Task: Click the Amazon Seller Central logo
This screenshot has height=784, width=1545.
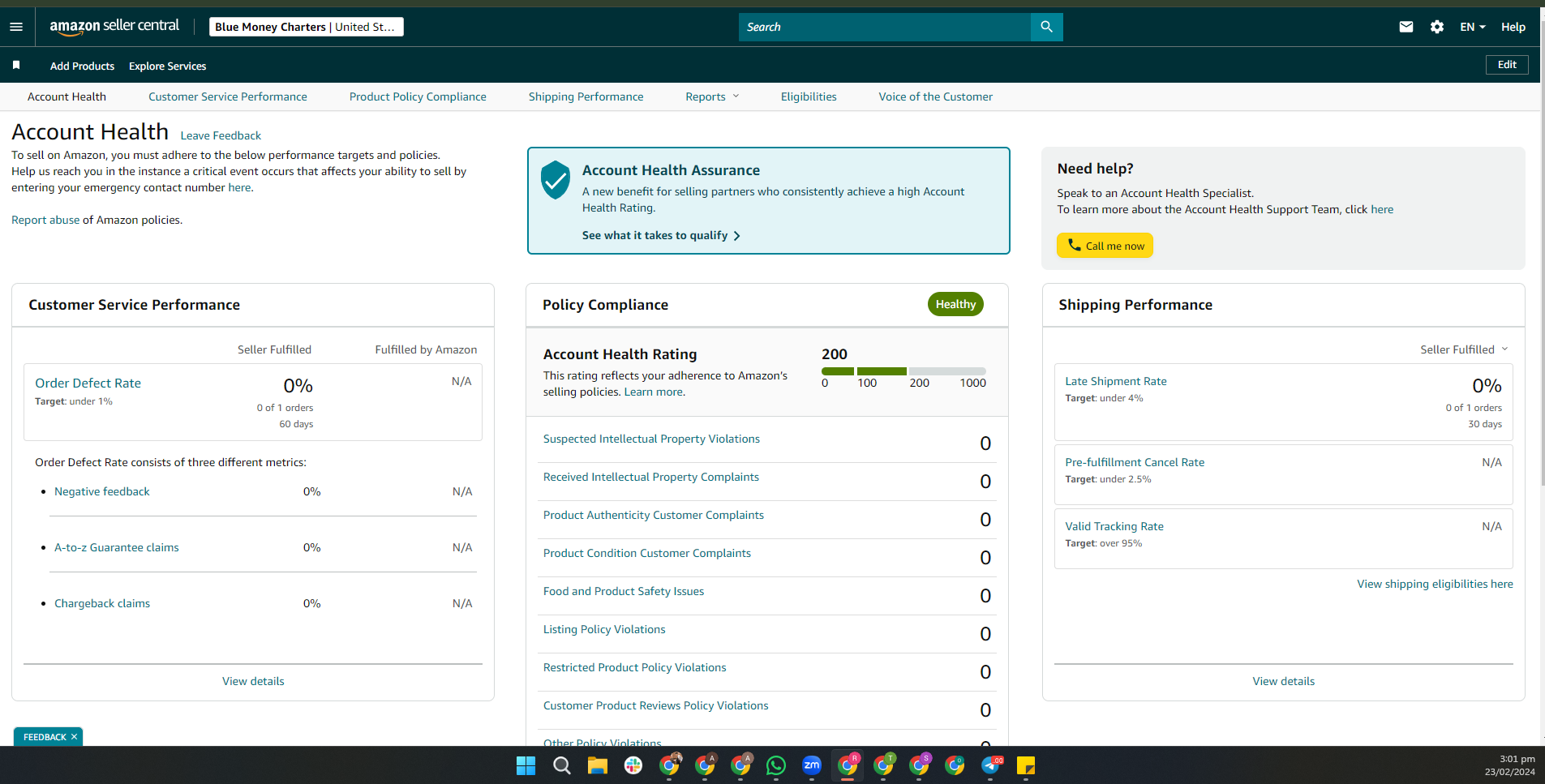Action: click(x=114, y=27)
